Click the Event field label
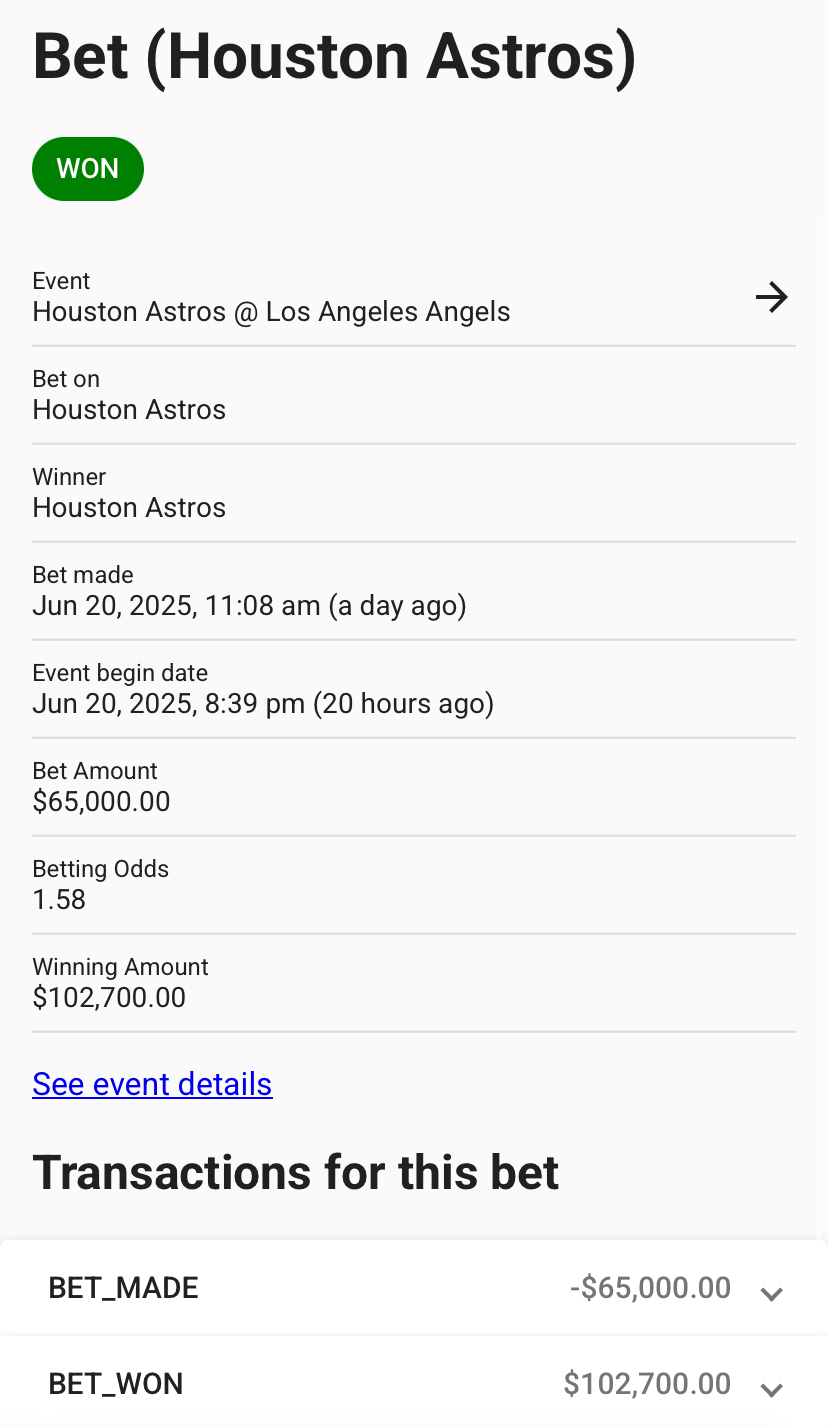828x1427 pixels. pyautogui.click(x=61, y=281)
